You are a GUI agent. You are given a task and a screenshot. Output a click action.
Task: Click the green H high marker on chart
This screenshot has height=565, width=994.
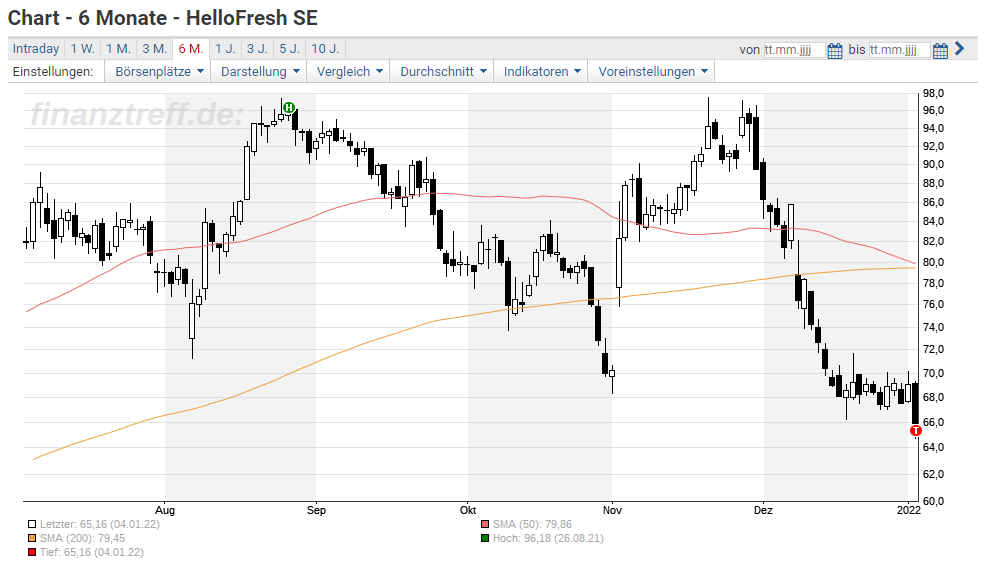pyautogui.click(x=289, y=107)
